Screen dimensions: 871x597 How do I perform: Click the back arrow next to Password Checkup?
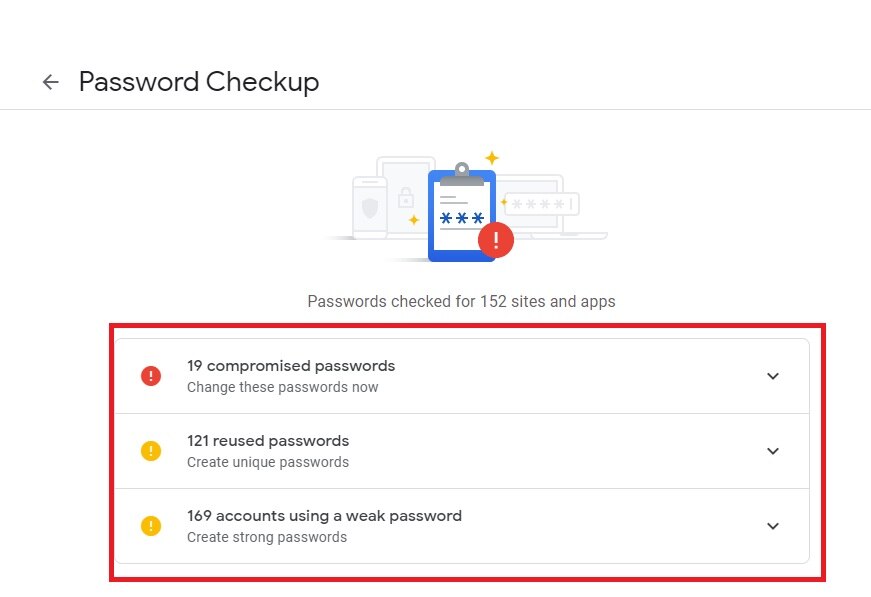(x=49, y=81)
